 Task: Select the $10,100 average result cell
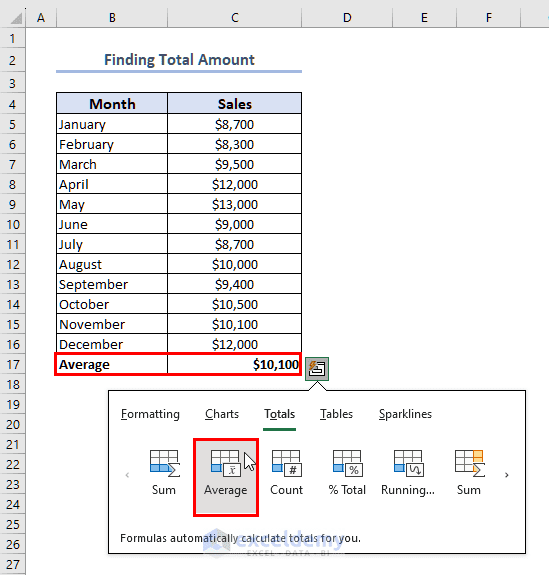(x=235, y=365)
